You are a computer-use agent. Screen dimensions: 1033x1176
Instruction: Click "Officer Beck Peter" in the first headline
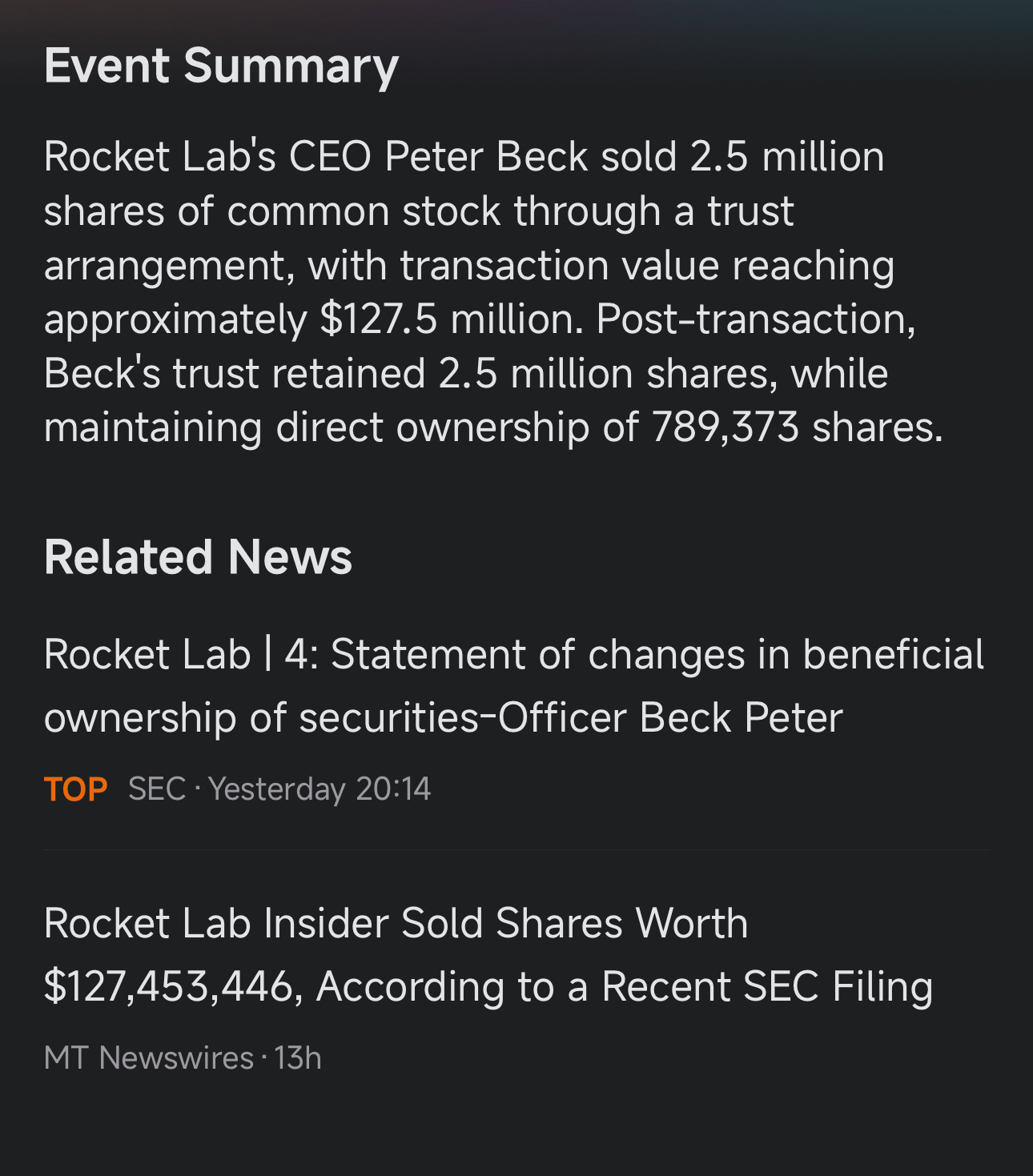(x=670, y=717)
